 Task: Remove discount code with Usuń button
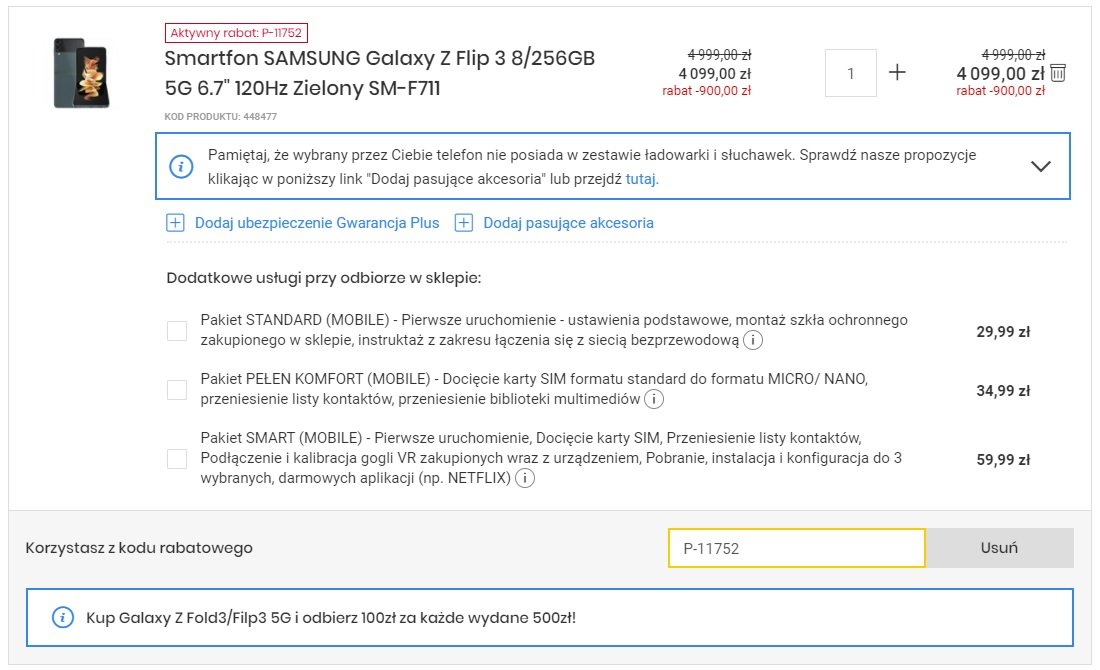coord(999,548)
